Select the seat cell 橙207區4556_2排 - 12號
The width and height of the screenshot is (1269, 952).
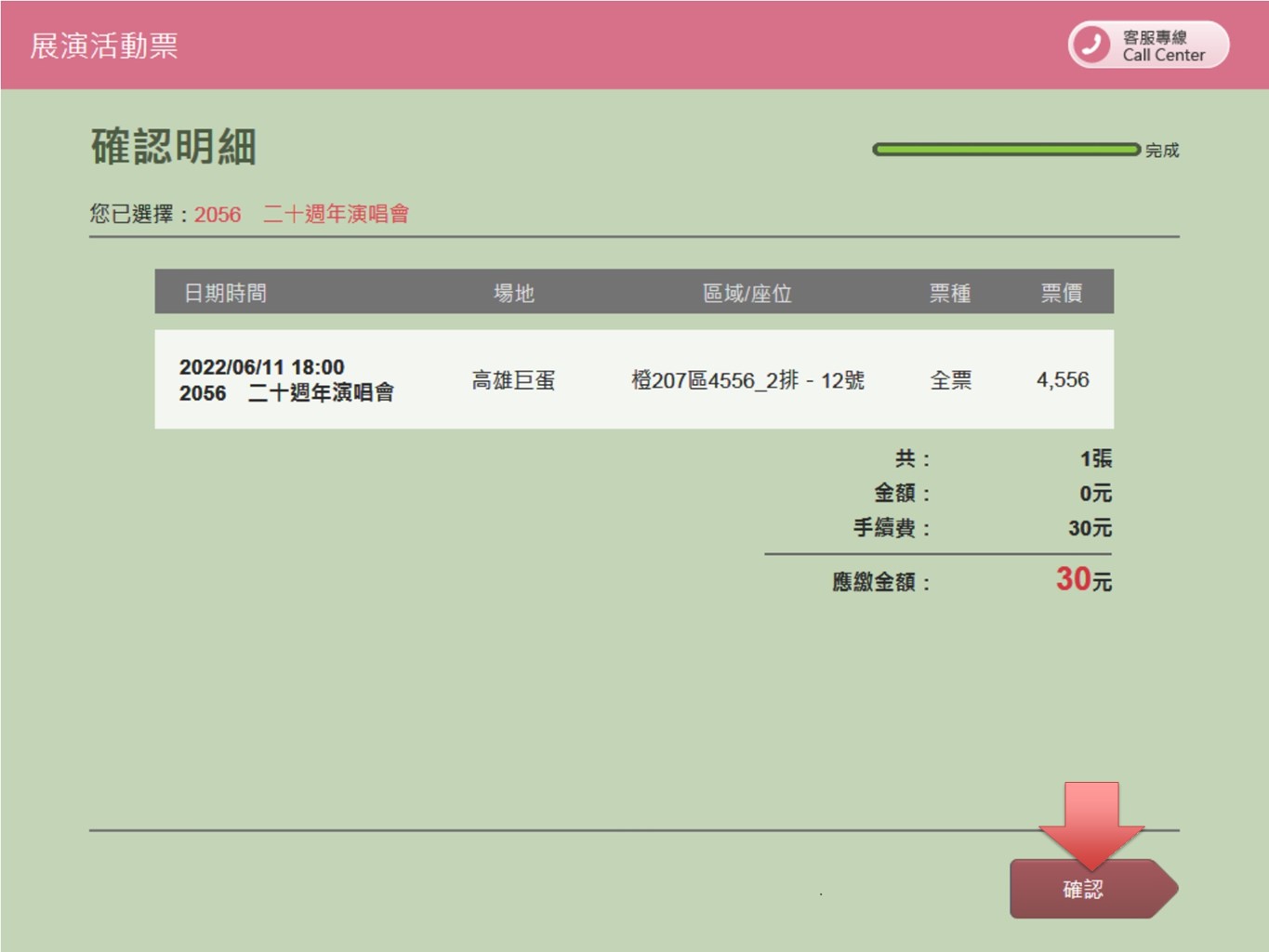pos(747,380)
